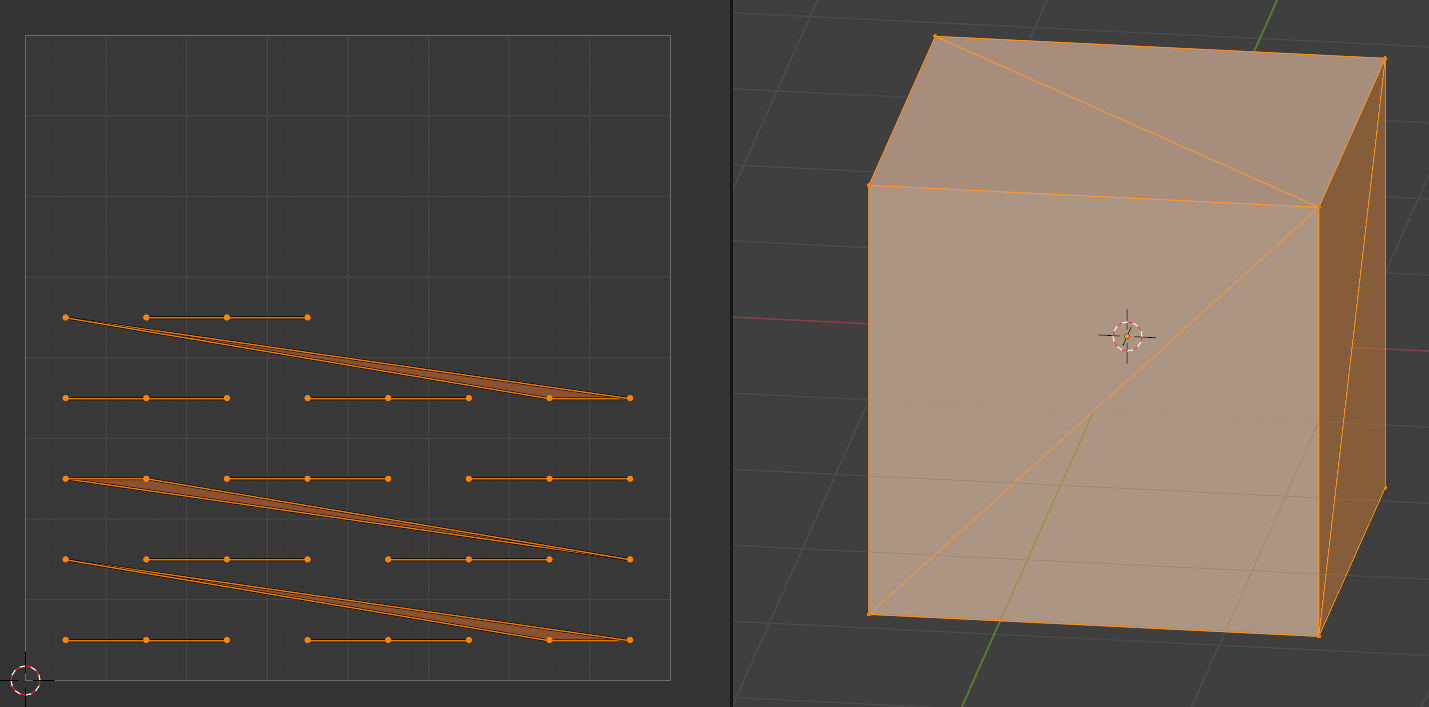The width and height of the screenshot is (1429, 707).
Task: Select the cube's top front left corner vertex
Action: tap(869, 185)
